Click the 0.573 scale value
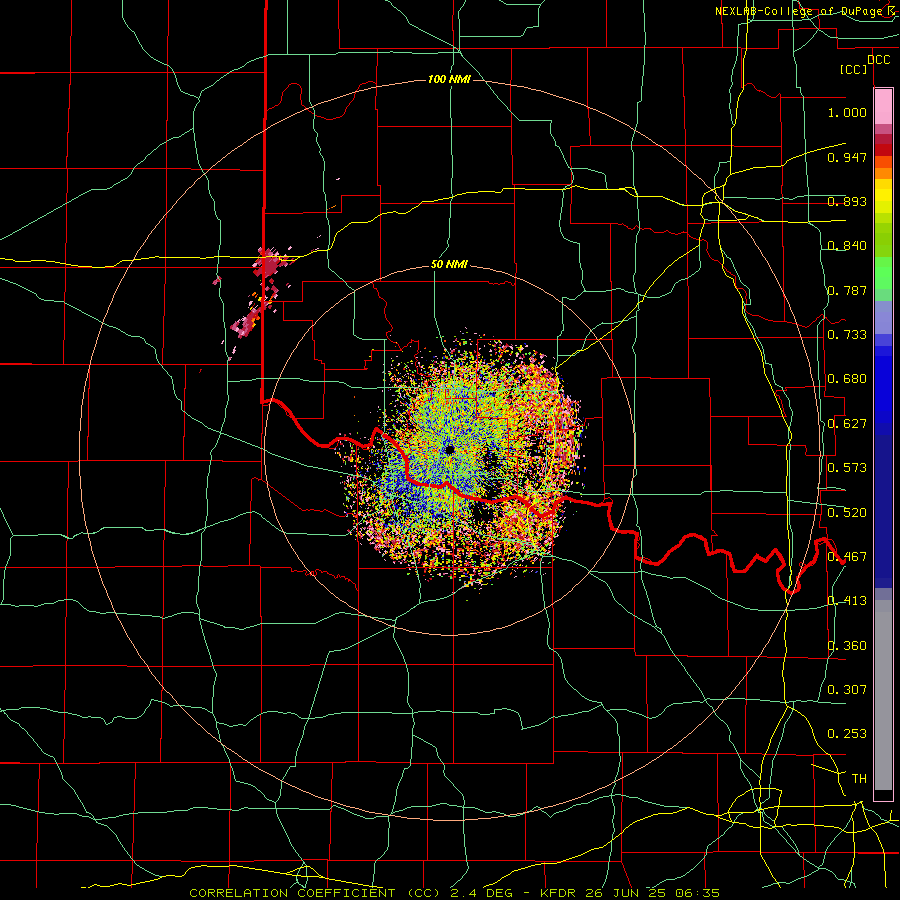Viewport: 900px width, 900px height. pyautogui.click(x=847, y=468)
